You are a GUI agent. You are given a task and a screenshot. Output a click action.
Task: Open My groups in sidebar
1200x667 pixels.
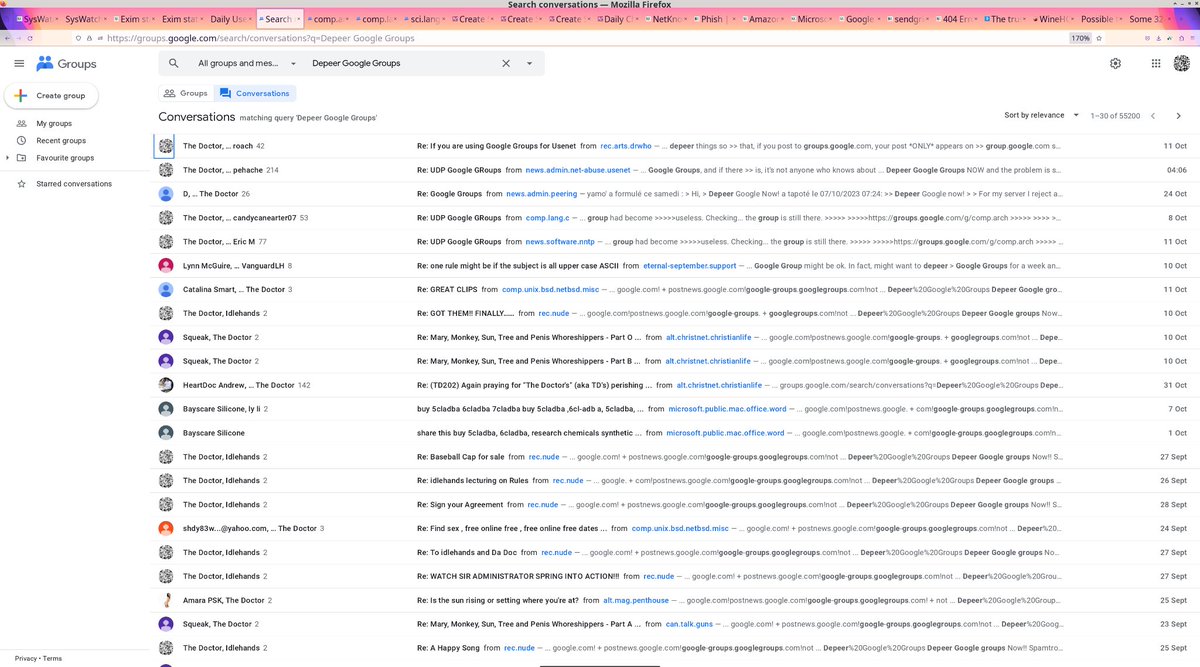pos(54,124)
